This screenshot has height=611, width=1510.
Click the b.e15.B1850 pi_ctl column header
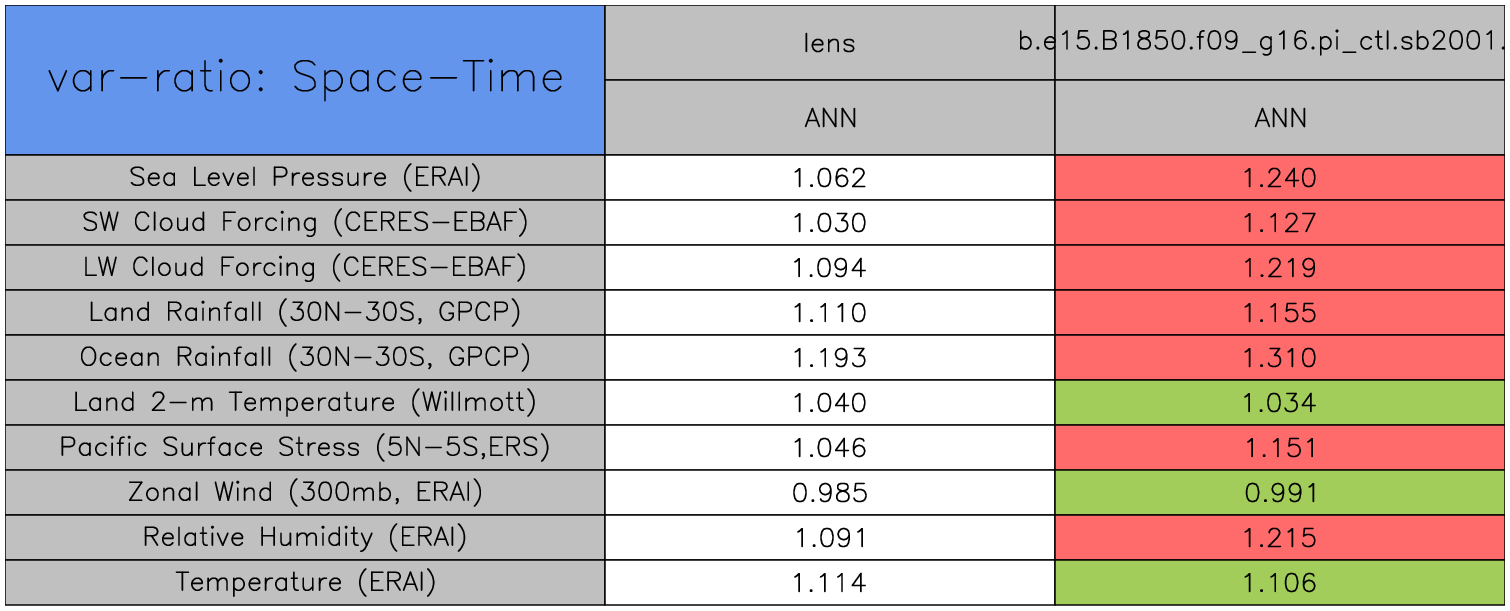tap(1280, 43)
